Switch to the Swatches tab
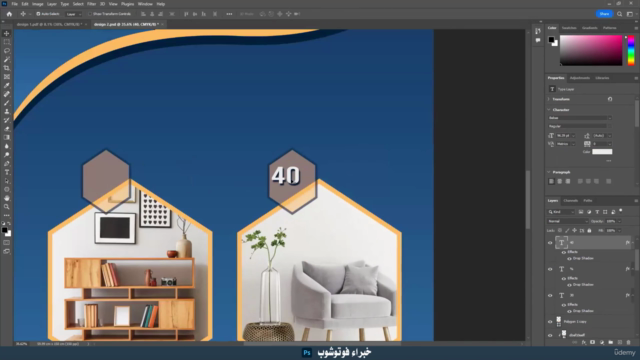Viewport: 640px width, 360px height. (x=569, y=28)
